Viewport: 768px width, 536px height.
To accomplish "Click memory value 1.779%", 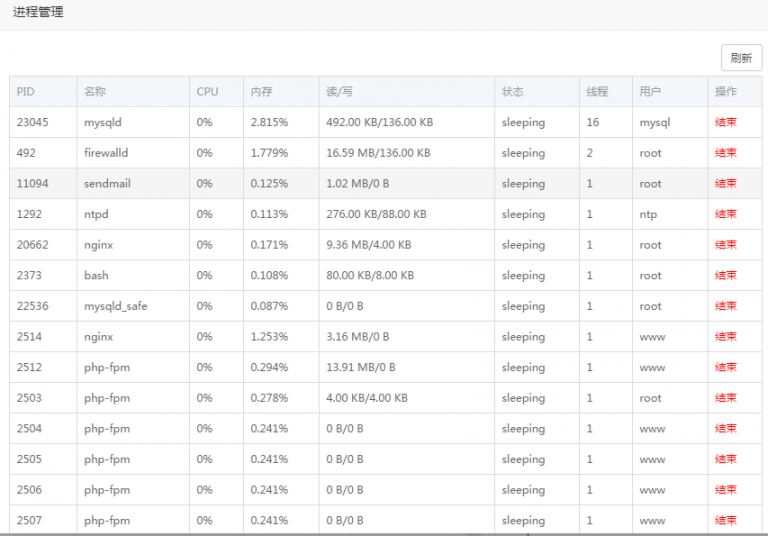I will point(269,153).
